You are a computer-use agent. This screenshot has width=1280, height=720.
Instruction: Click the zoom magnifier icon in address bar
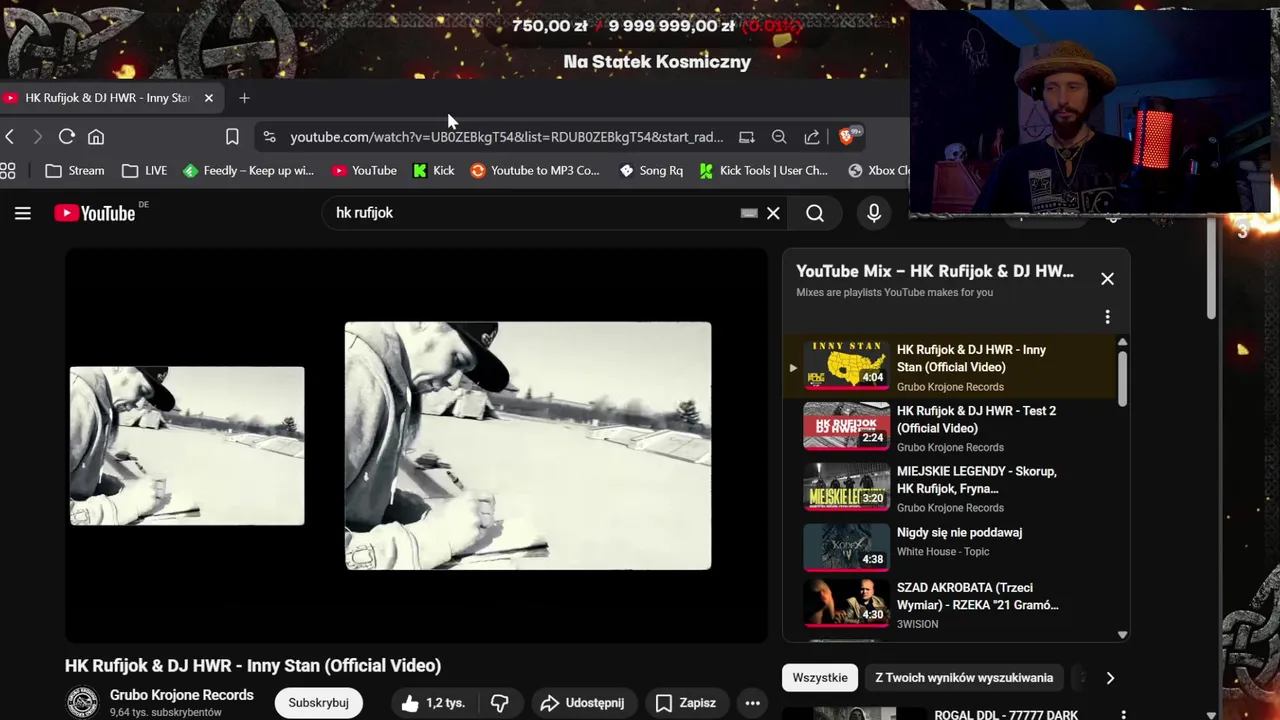[779, 137]
